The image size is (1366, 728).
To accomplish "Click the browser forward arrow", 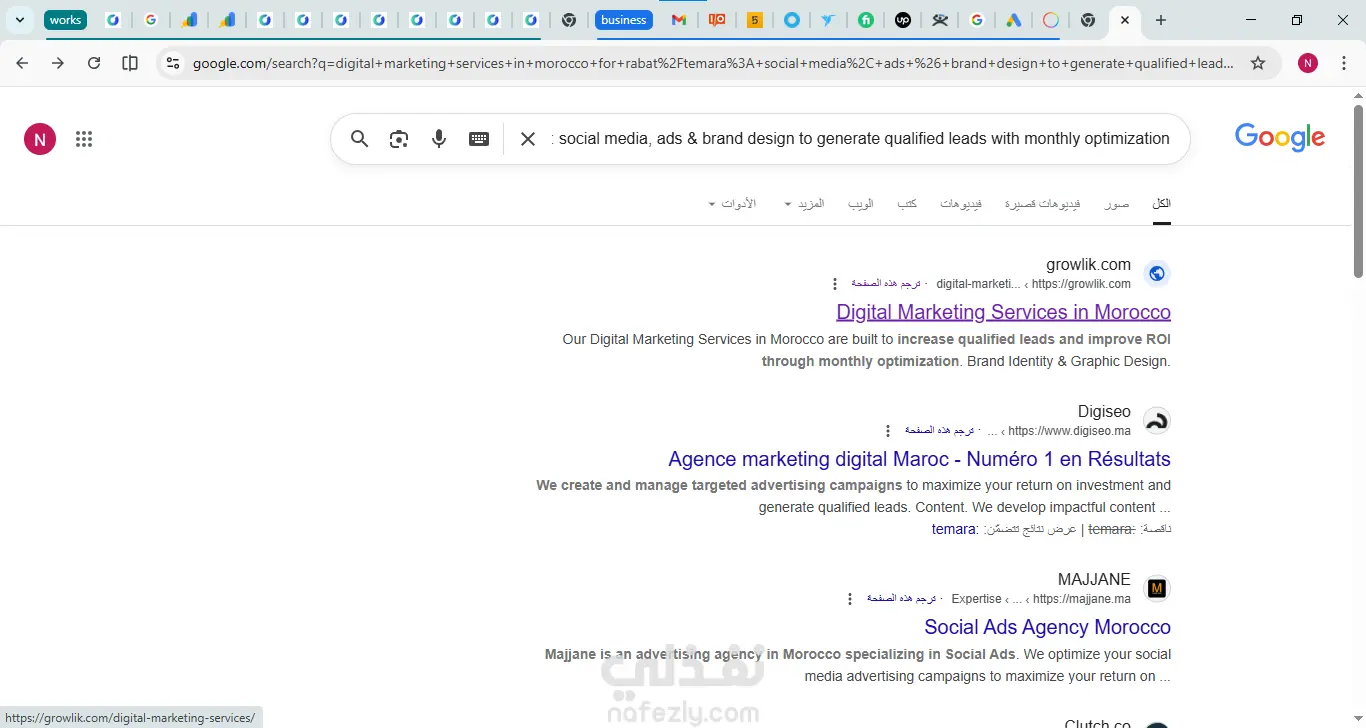I will pos(58,63).
